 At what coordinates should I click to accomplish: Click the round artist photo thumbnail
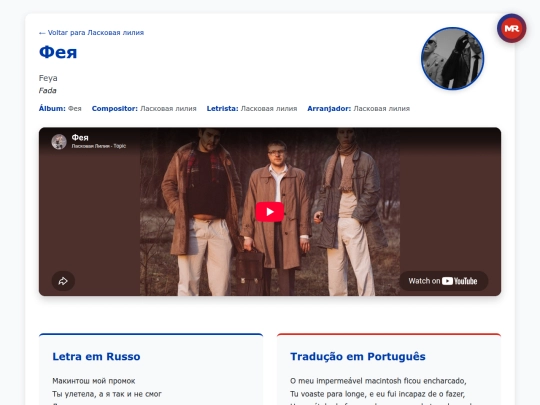click(x=452, y=59)
